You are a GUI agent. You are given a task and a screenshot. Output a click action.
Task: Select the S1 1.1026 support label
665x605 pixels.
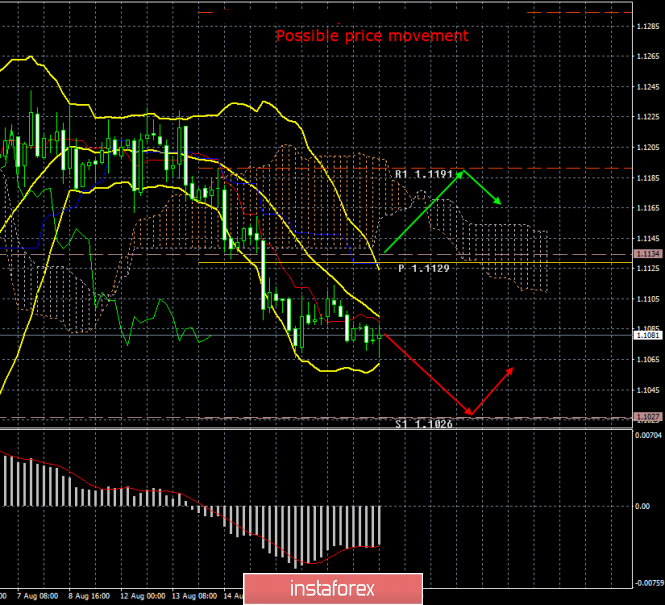(x=424, y=424)
